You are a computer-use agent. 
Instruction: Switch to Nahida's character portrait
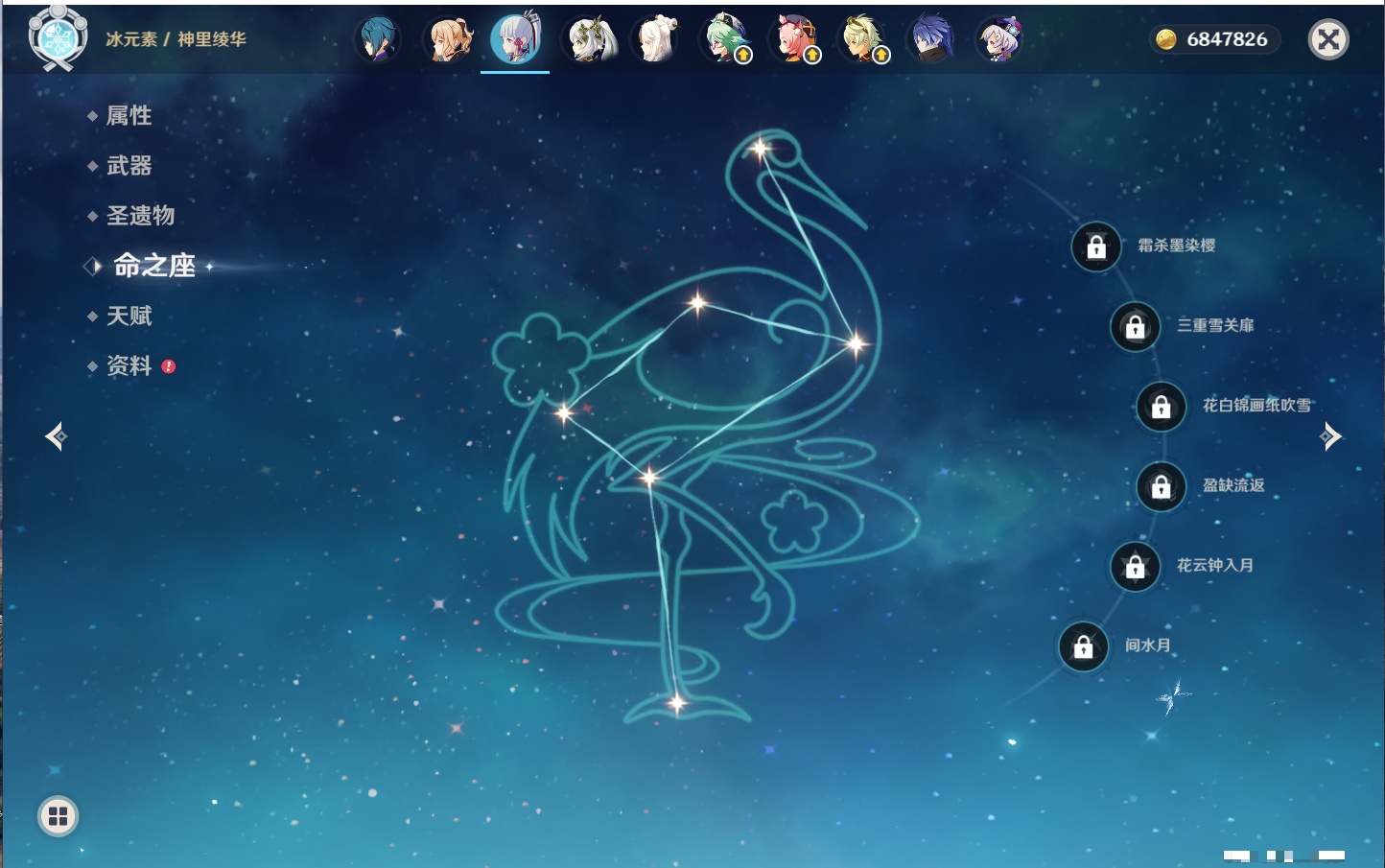point(588,40)
